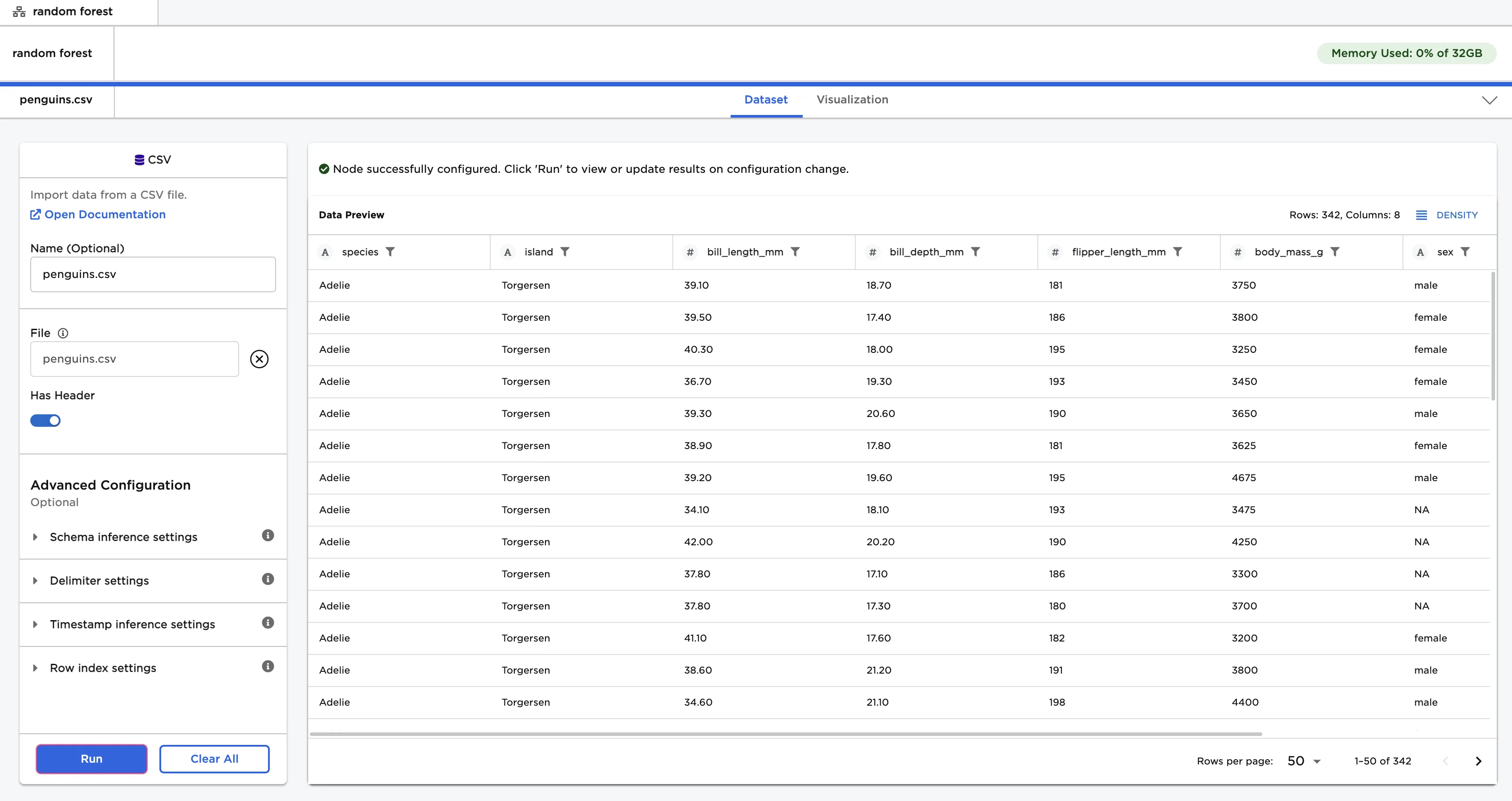Click the info icon for Schema inference settings
Image resolution: width=1512 pixels, height=801 pixels.
point(268,535)
